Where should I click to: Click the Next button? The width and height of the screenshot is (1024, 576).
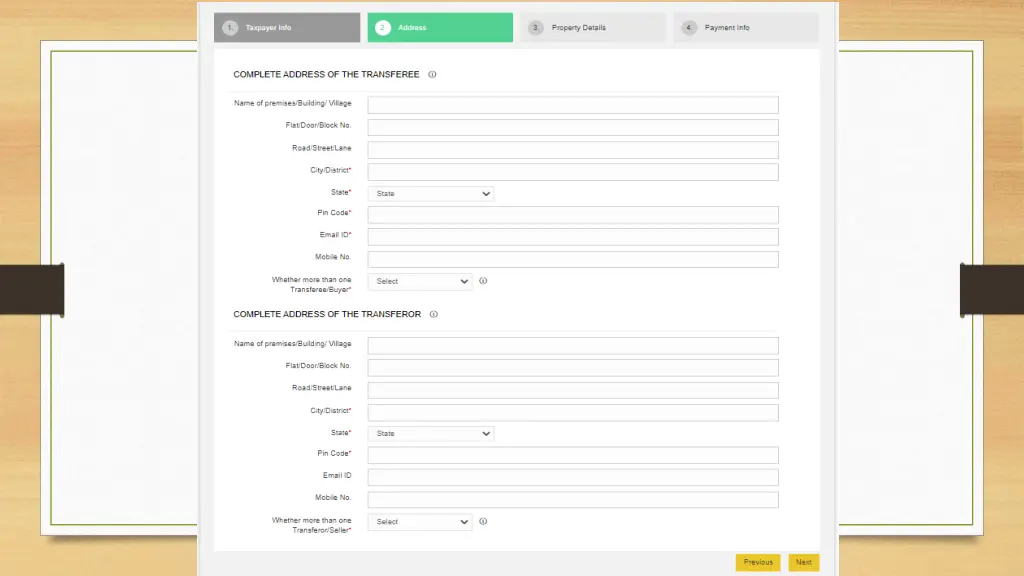pyautogui.click(x=803, y=562)
